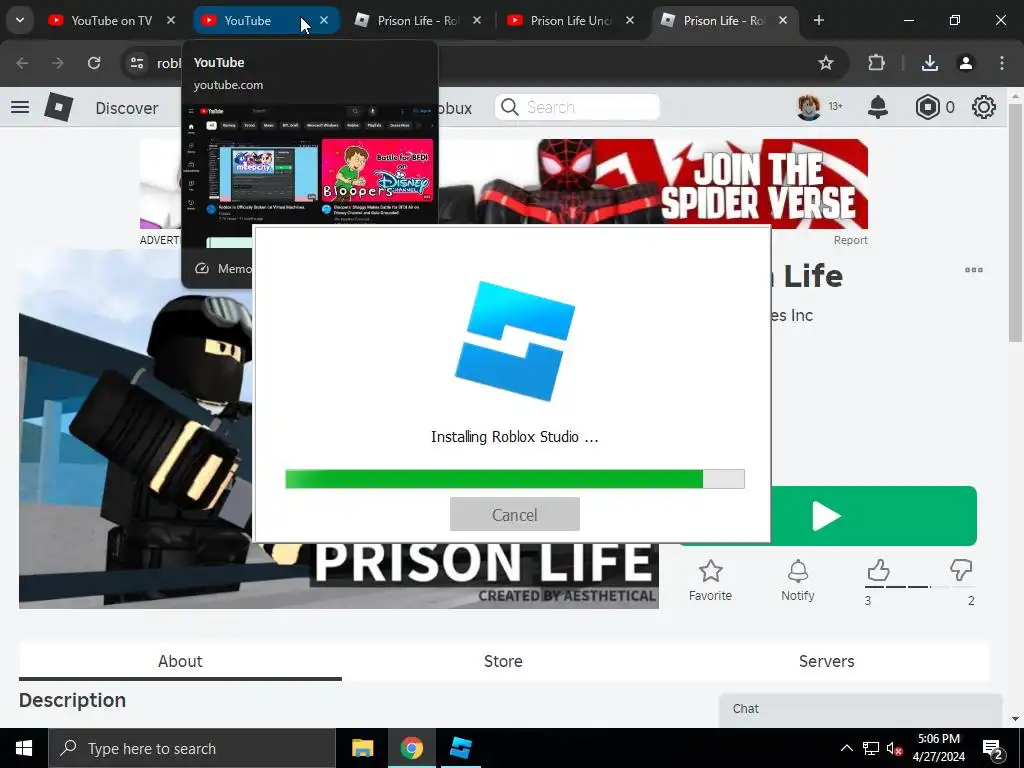Select the Store tab

click(503, 662)
